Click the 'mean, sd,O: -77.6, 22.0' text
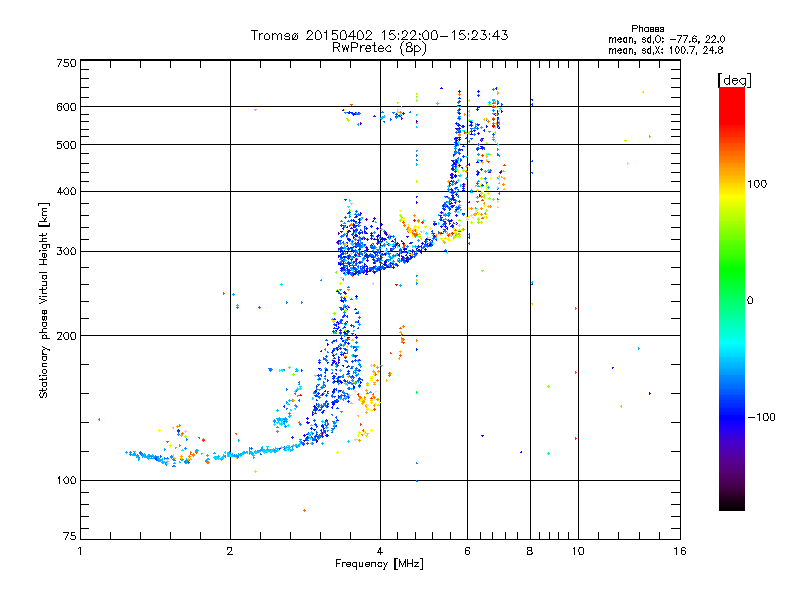The image size is (800, 600). (666, 39)
